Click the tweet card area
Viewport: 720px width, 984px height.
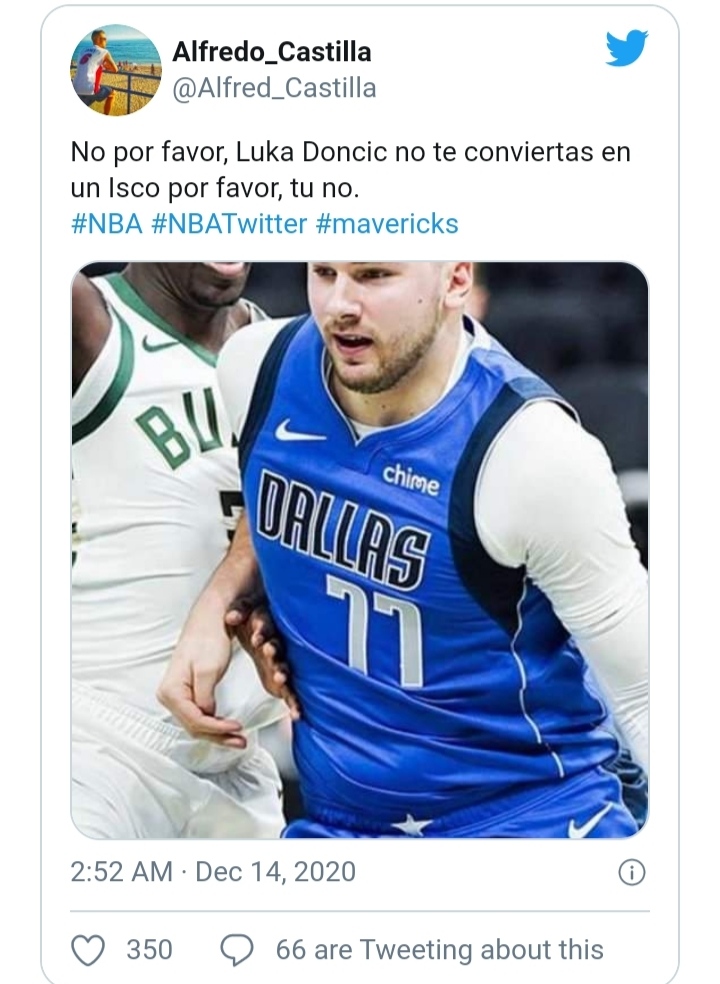[360, 490]
